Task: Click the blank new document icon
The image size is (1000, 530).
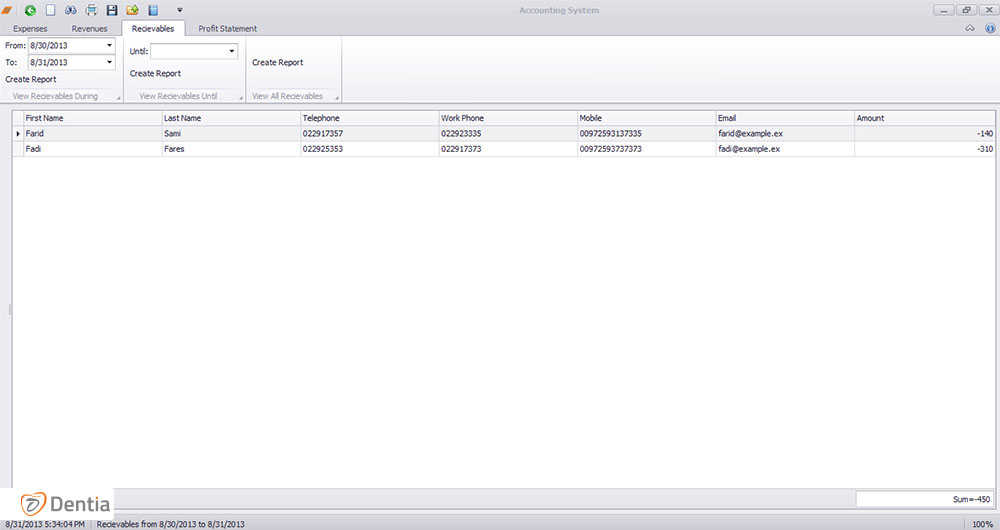Action: coord(50,10)
